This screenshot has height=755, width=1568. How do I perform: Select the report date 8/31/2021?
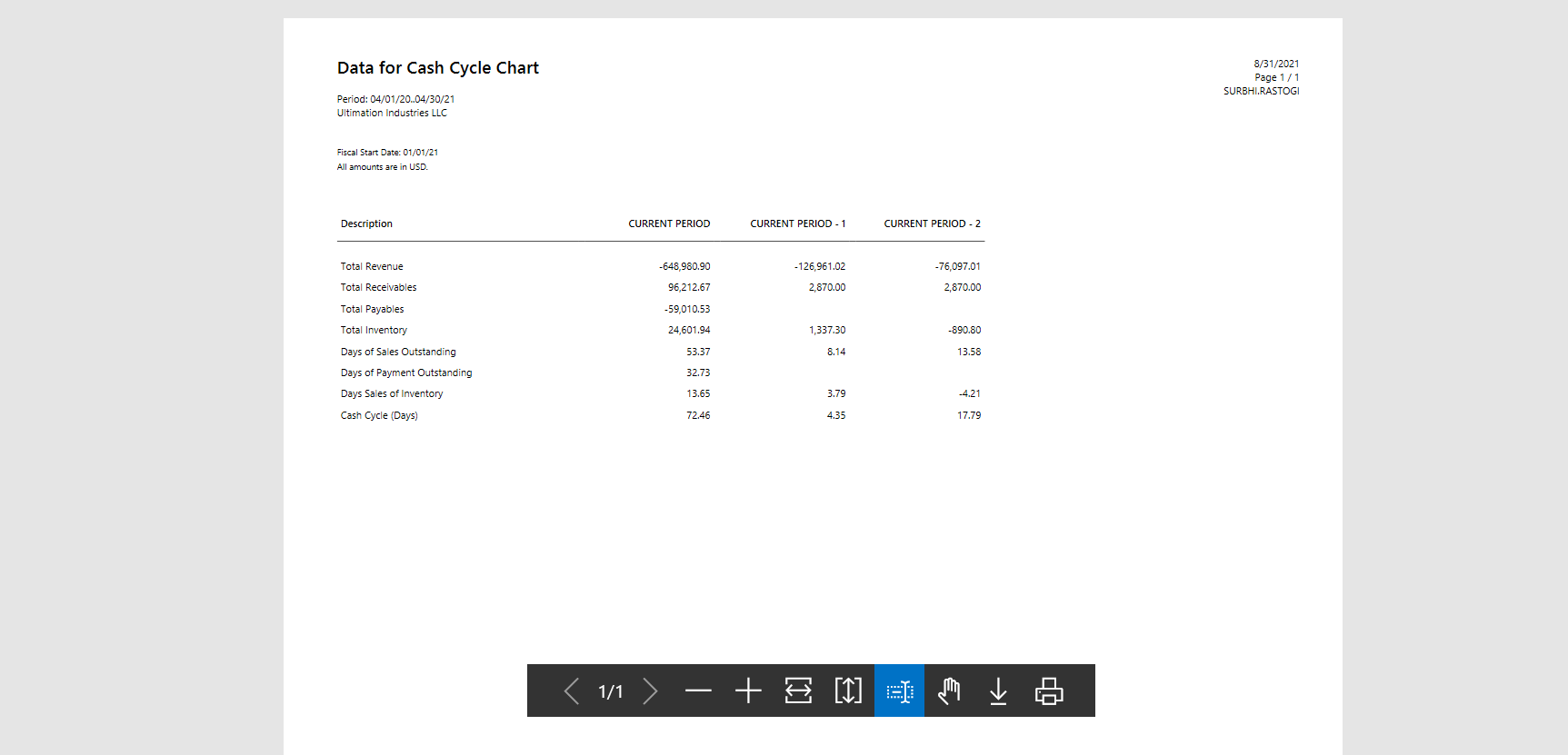click(x=1276, y=64)
